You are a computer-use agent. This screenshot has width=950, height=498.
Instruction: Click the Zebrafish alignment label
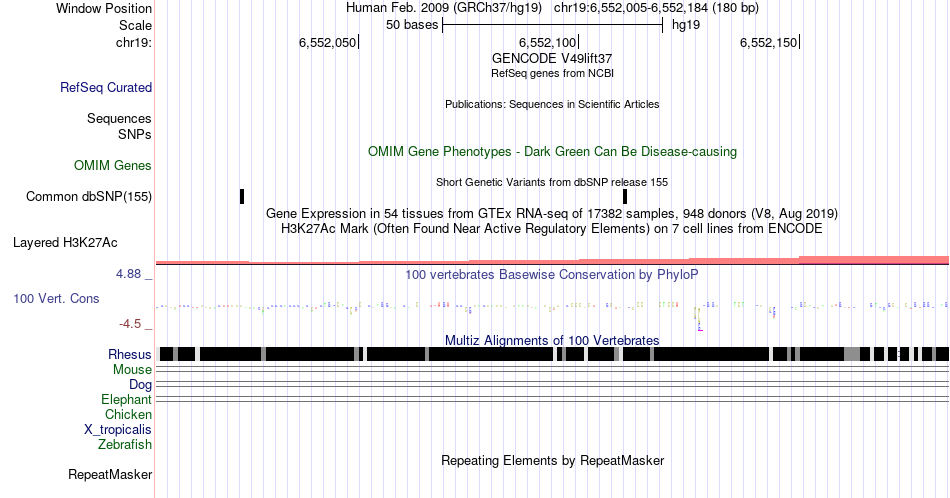click(x=125, y=444)
